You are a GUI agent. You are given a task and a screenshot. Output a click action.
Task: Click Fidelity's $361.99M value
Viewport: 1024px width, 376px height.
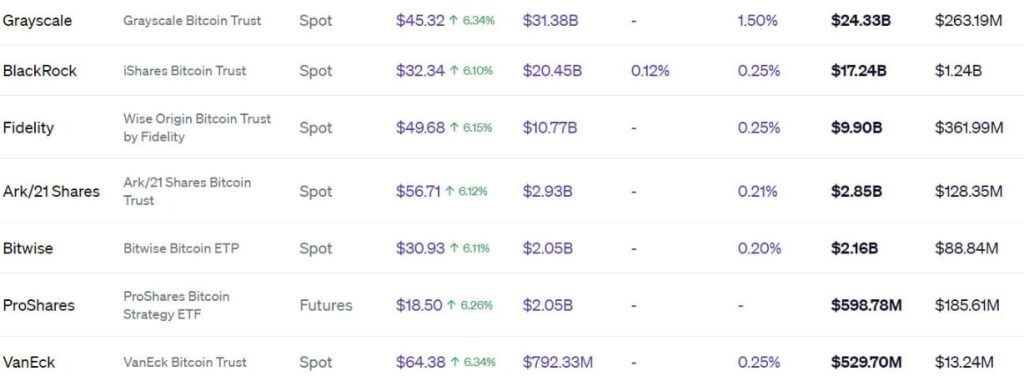point(968,128)
